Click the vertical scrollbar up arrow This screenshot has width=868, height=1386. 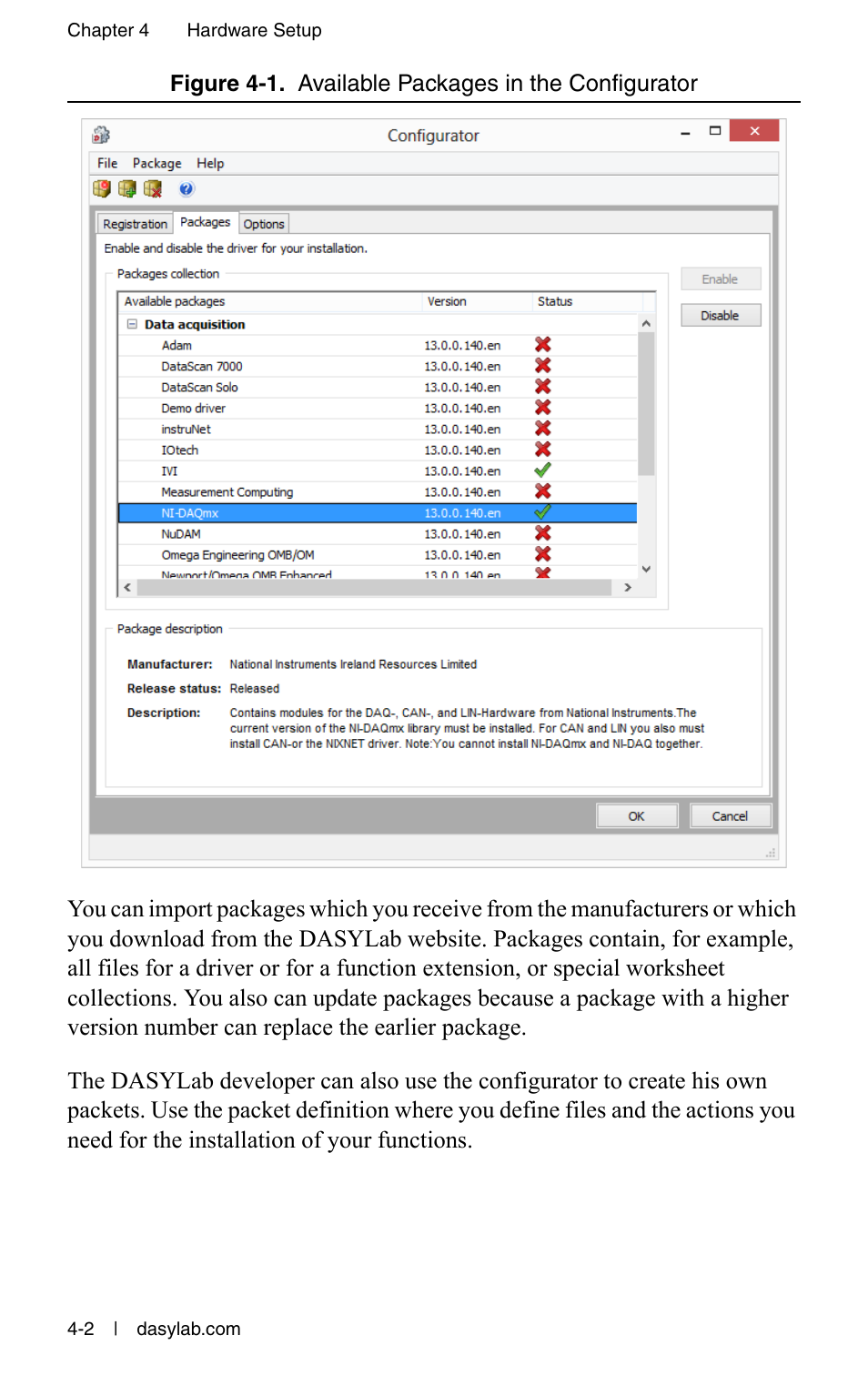point(646,323)
